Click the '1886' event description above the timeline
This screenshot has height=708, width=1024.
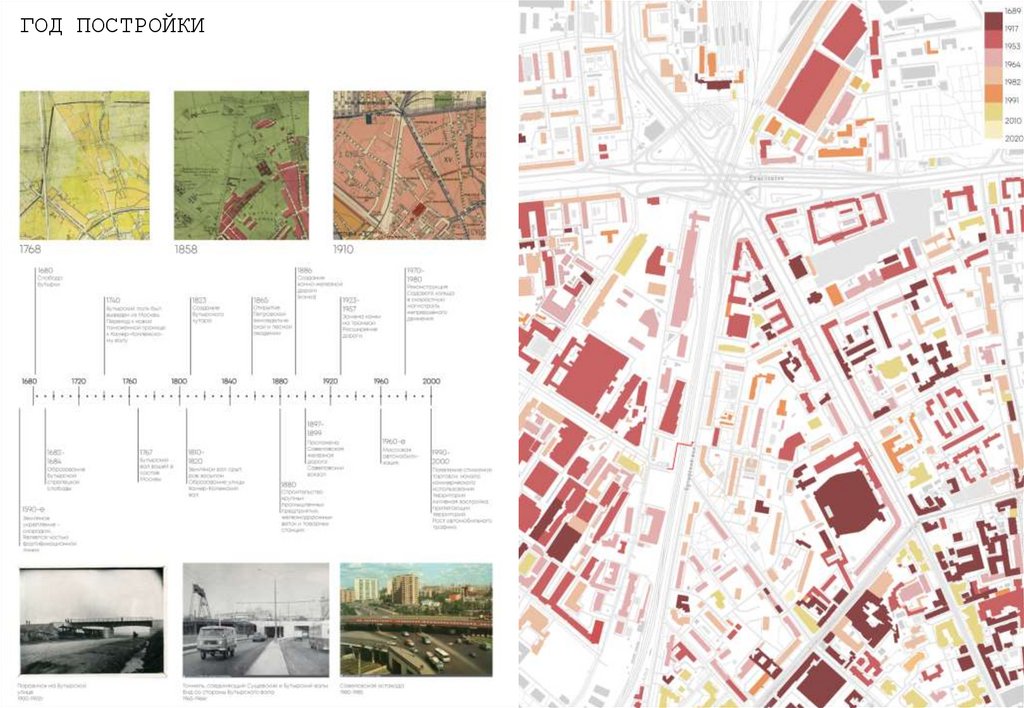coord(319,283)
